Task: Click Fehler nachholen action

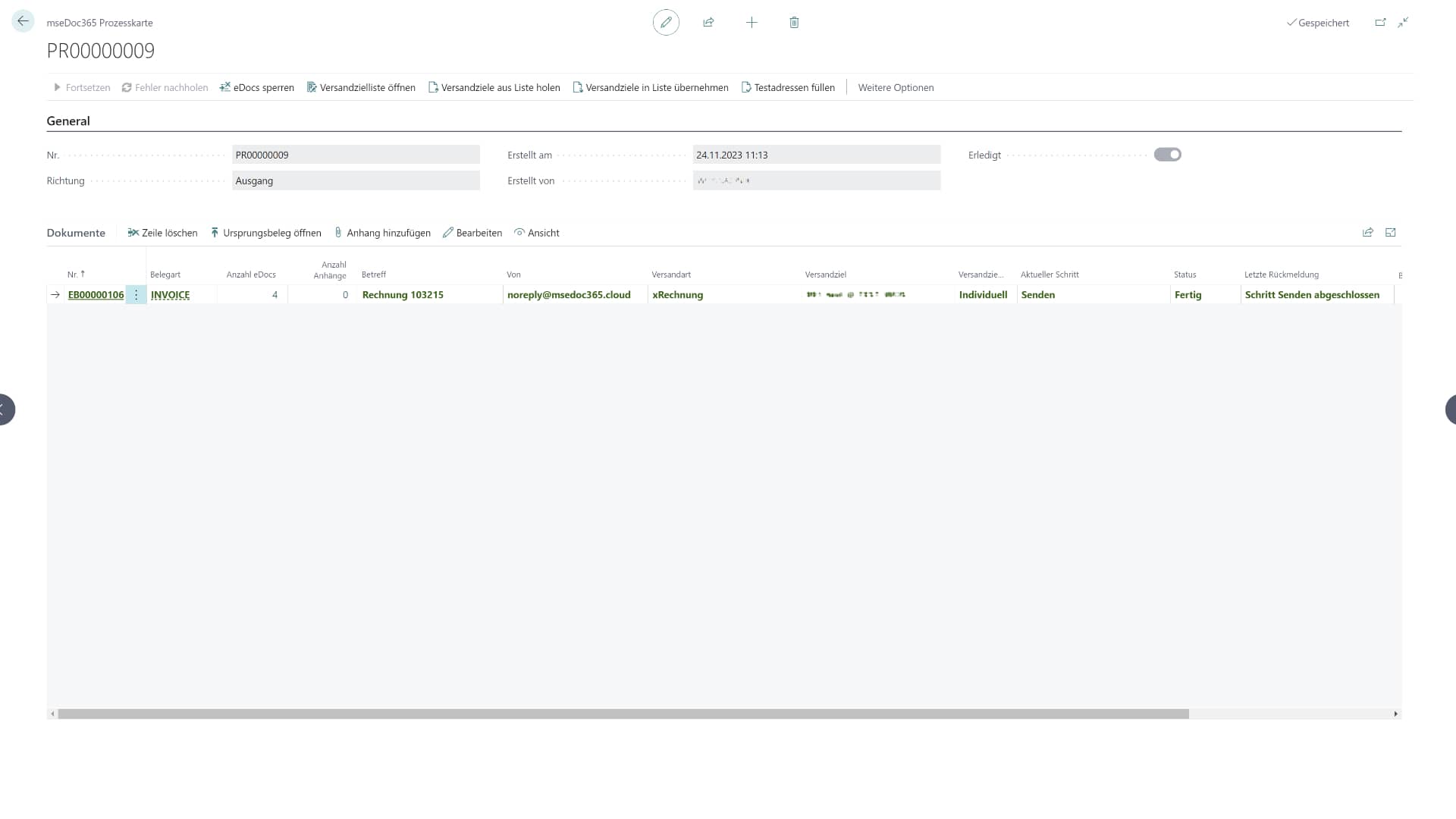Action: (165, 87)
